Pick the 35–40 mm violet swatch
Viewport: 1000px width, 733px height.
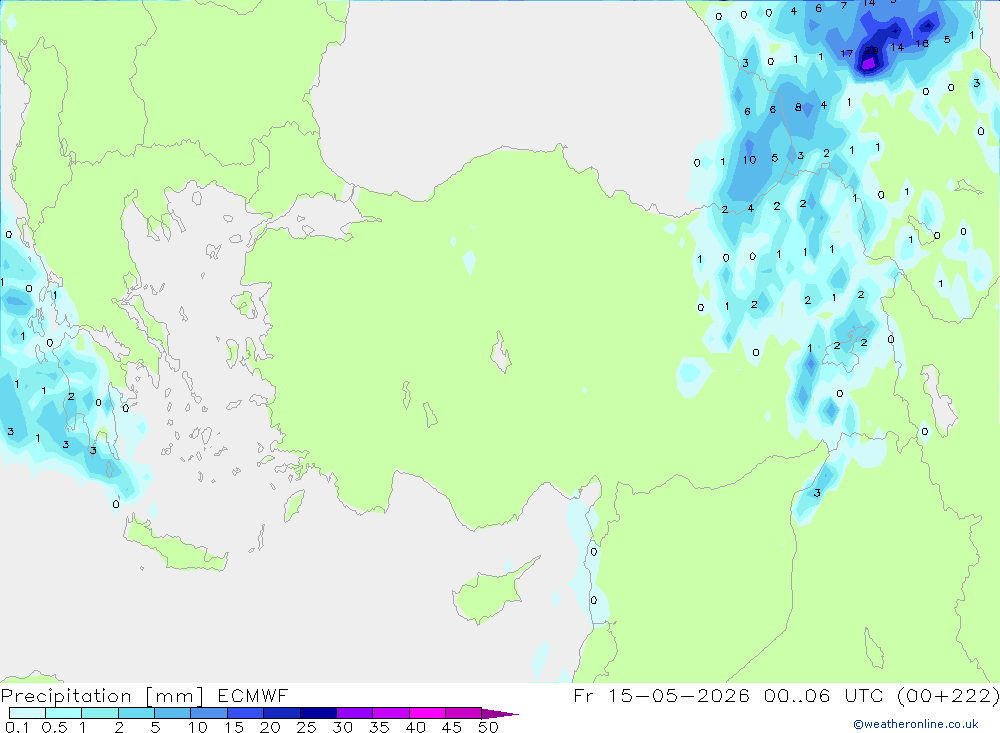(390, 713)
